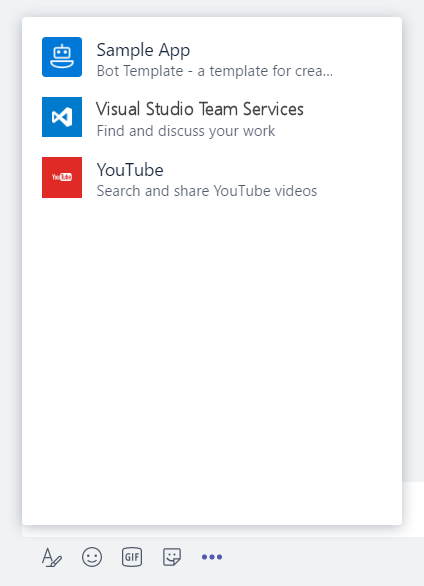Click 'Search and share YouTube videos' description
Screen dimensions: 424x586
pos(207,191)
